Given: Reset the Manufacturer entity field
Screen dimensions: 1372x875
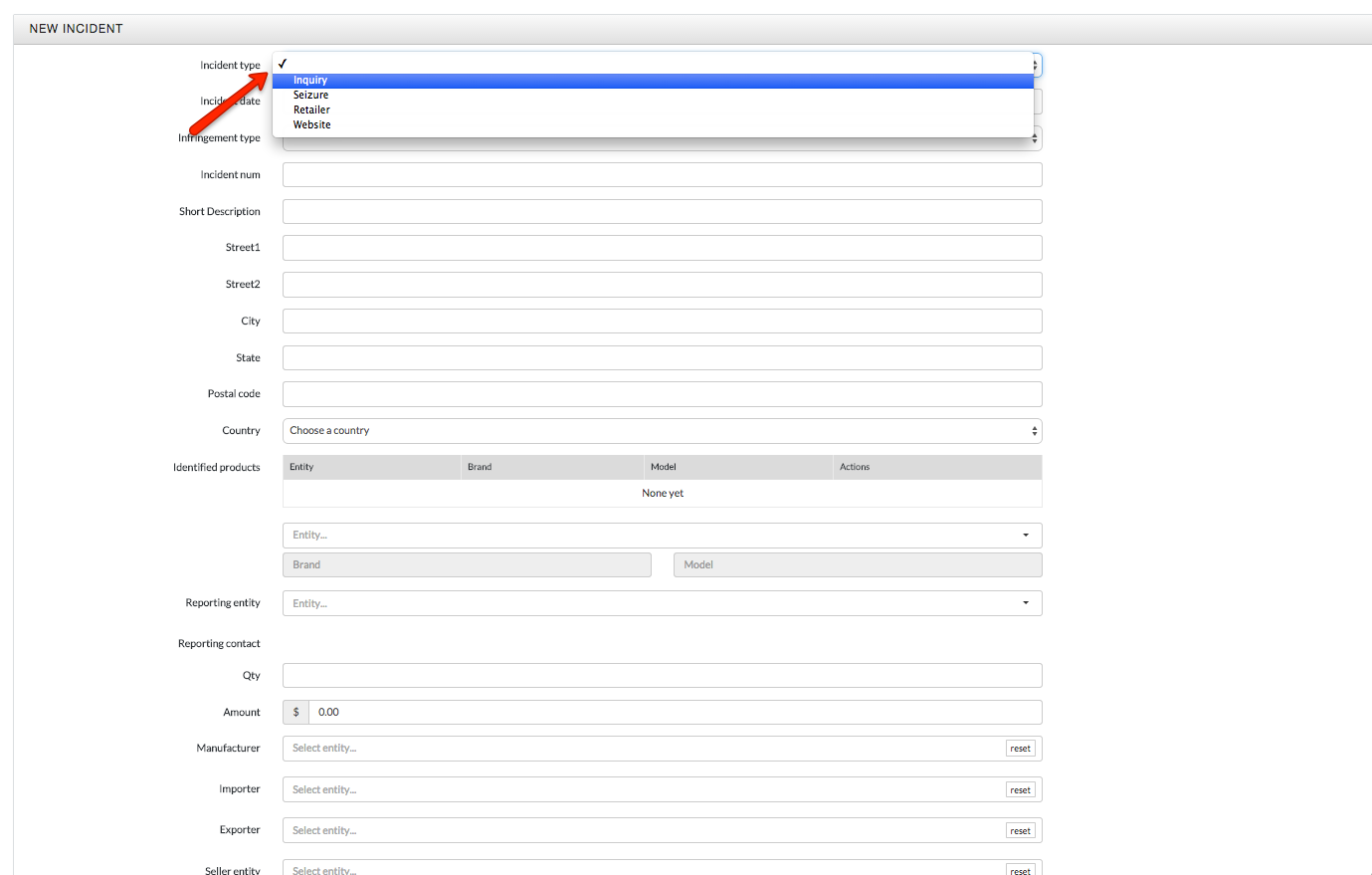Looking at the screenshot, I should pos(1020,749).
